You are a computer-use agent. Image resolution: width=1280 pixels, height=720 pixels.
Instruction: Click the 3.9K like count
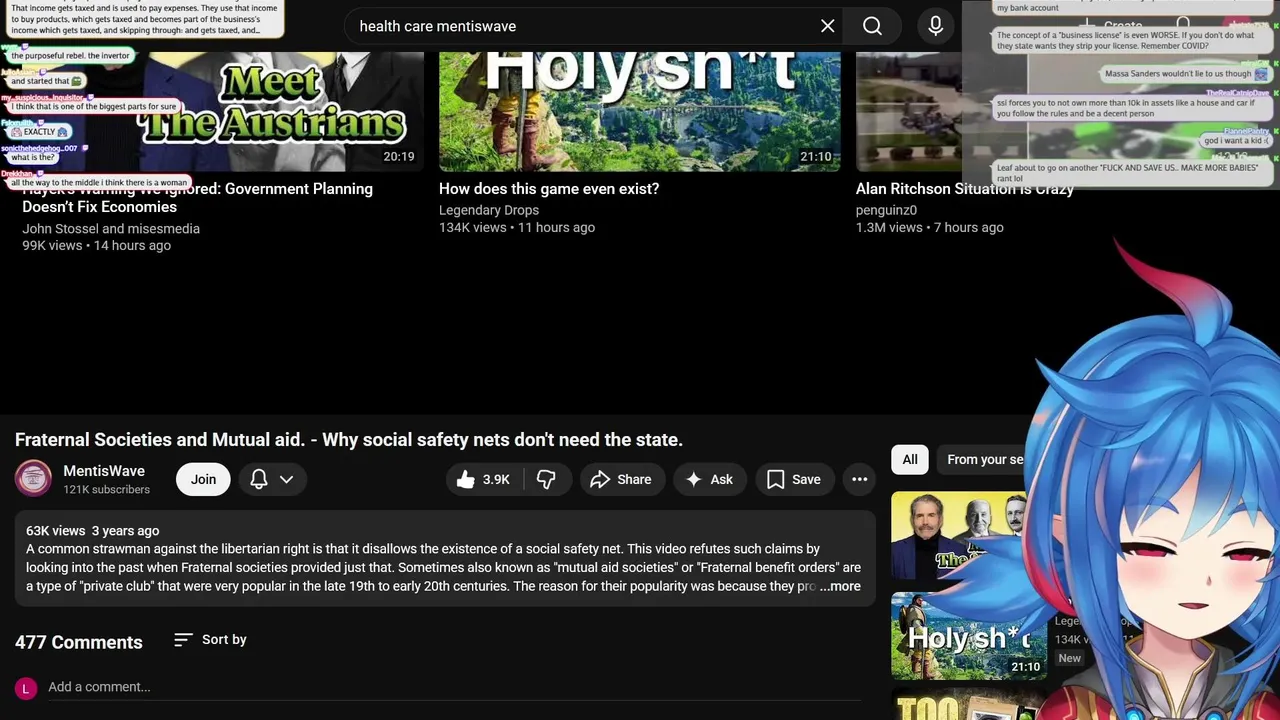[496, 480]
